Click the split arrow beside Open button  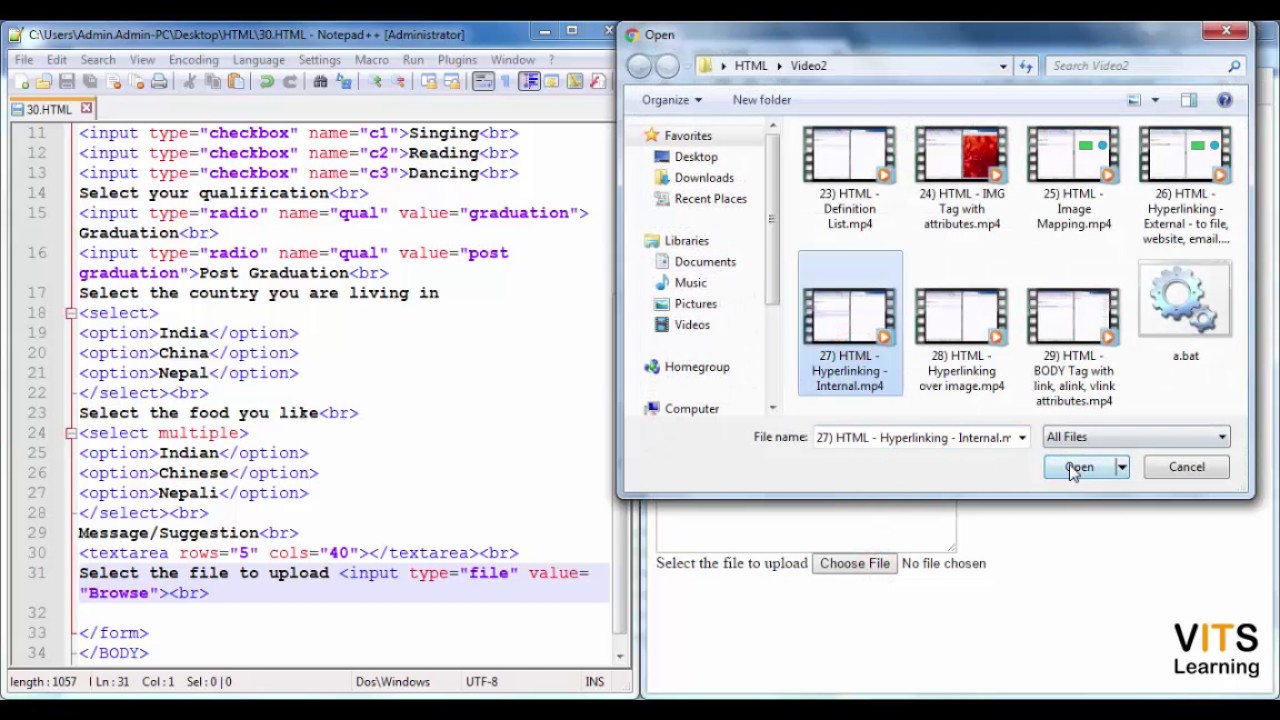point(1122,467)
